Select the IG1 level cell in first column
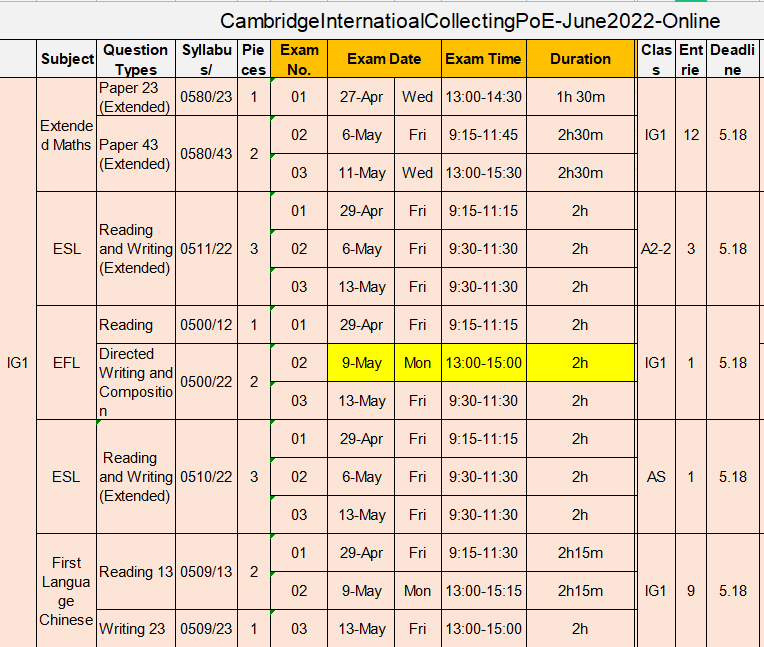This screenshot has width=764, height=647. pyautogui.click(x=18, y=363)
